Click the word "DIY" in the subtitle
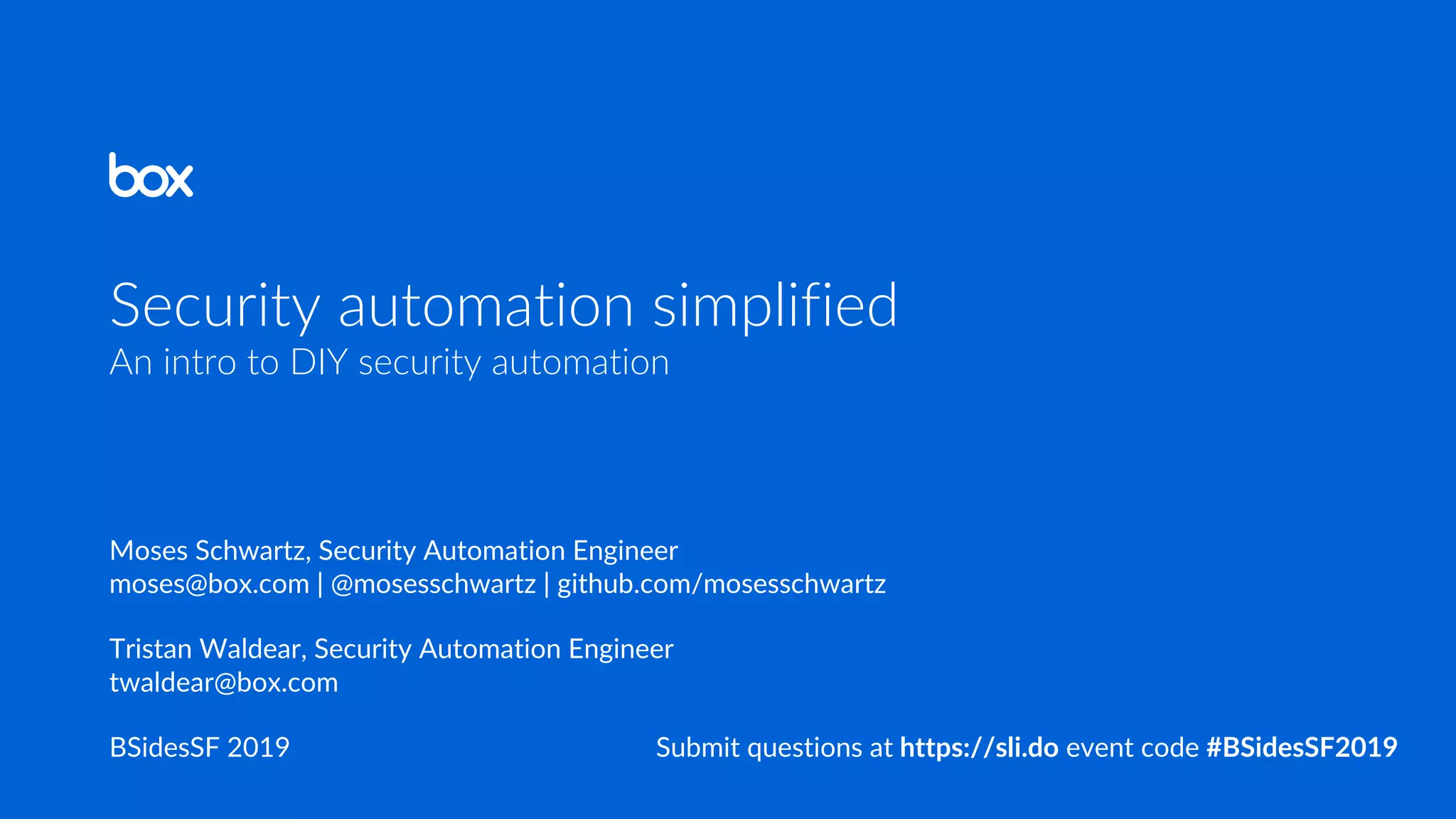The width and height of the screenshot is (1456, 819). pyautogui.click(x=319, y=363)
